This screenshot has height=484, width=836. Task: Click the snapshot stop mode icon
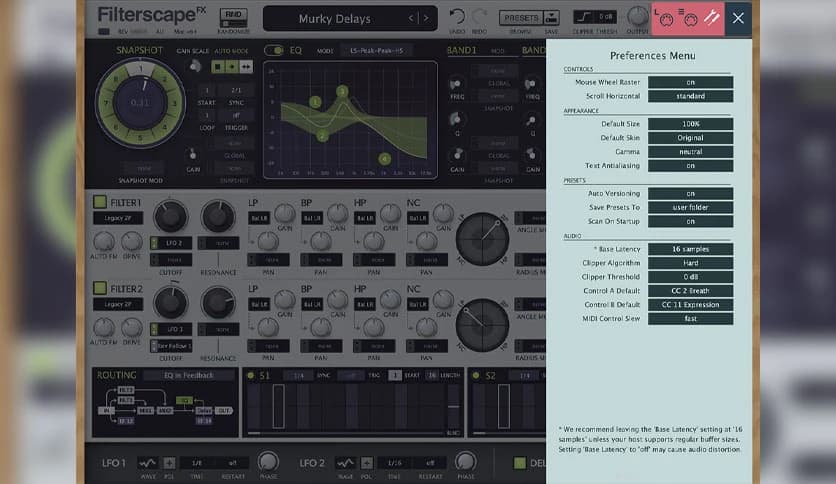(x=217, y=67)
